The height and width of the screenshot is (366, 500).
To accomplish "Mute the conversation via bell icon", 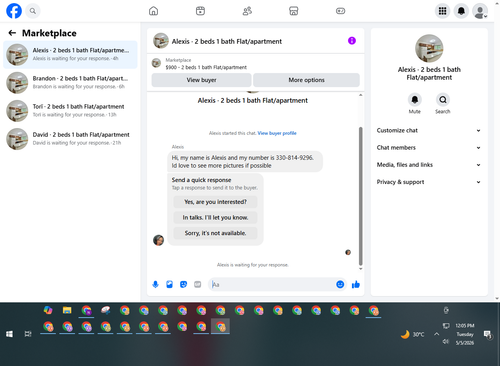I will (x=415, y=99).
